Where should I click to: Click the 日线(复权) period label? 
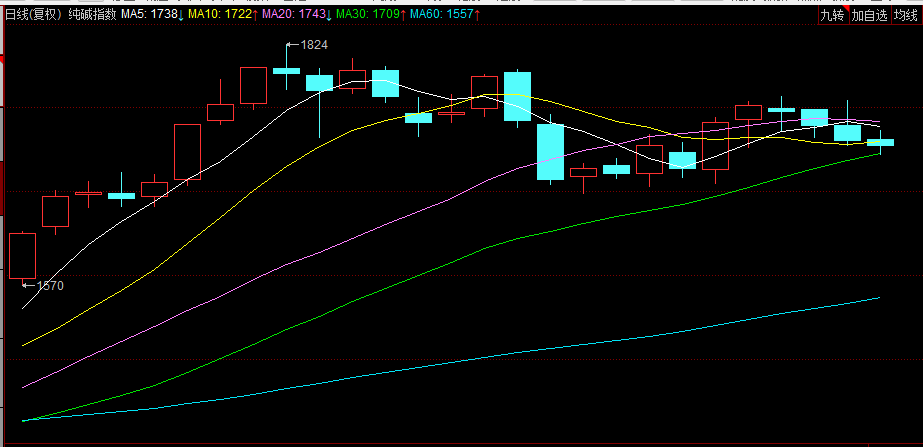point(33,15)
